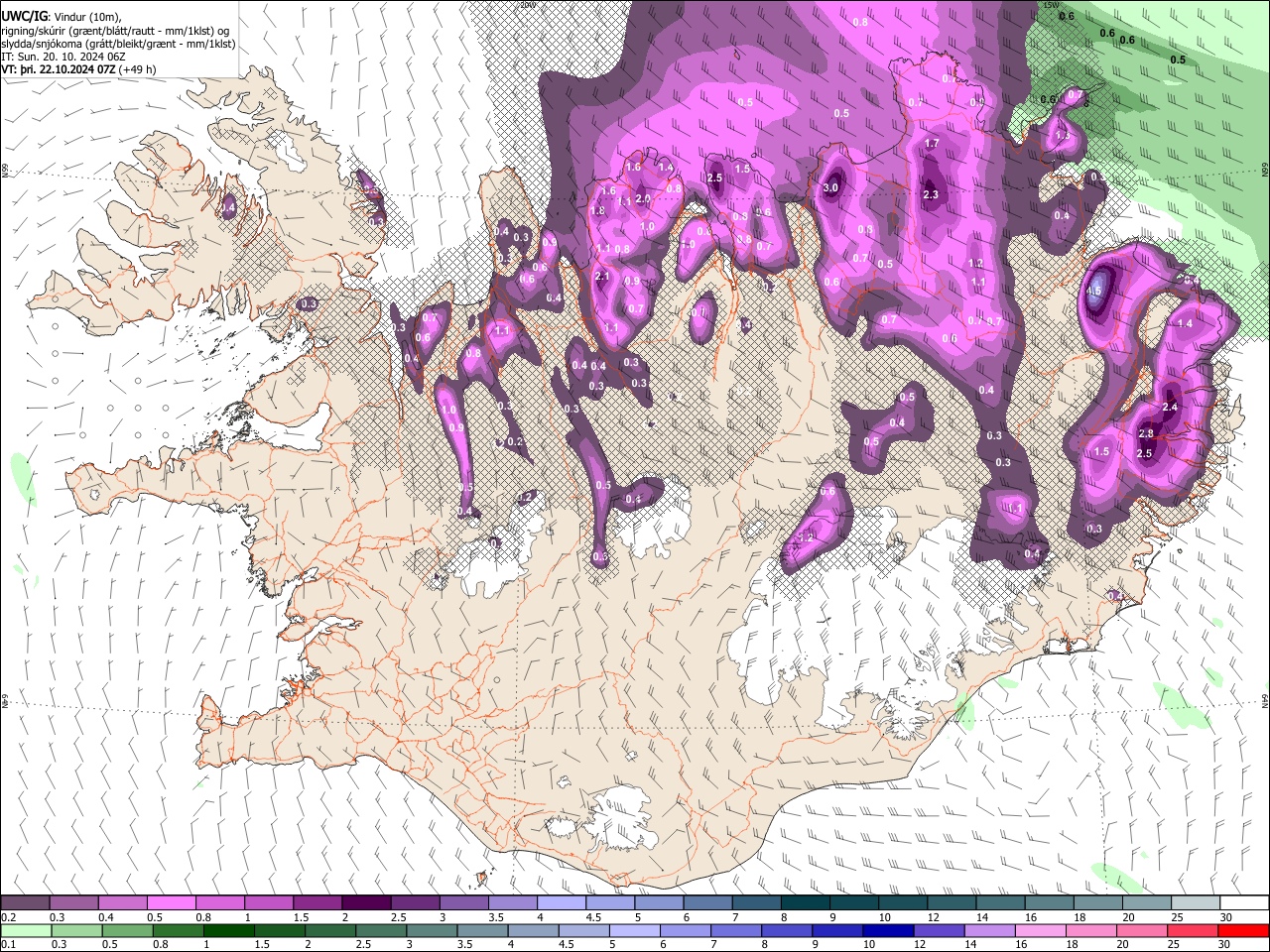The width and height of the screenshot is (1270, 952).
Task: Click the 'rigning/skúrir' legend description line
Action: point(115,31)
